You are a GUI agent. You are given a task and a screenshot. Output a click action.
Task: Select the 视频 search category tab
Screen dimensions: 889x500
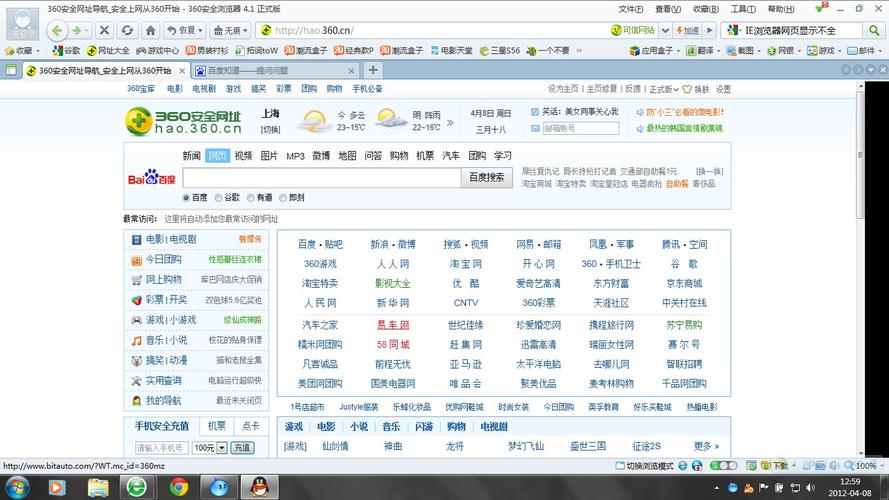[243, 155]
